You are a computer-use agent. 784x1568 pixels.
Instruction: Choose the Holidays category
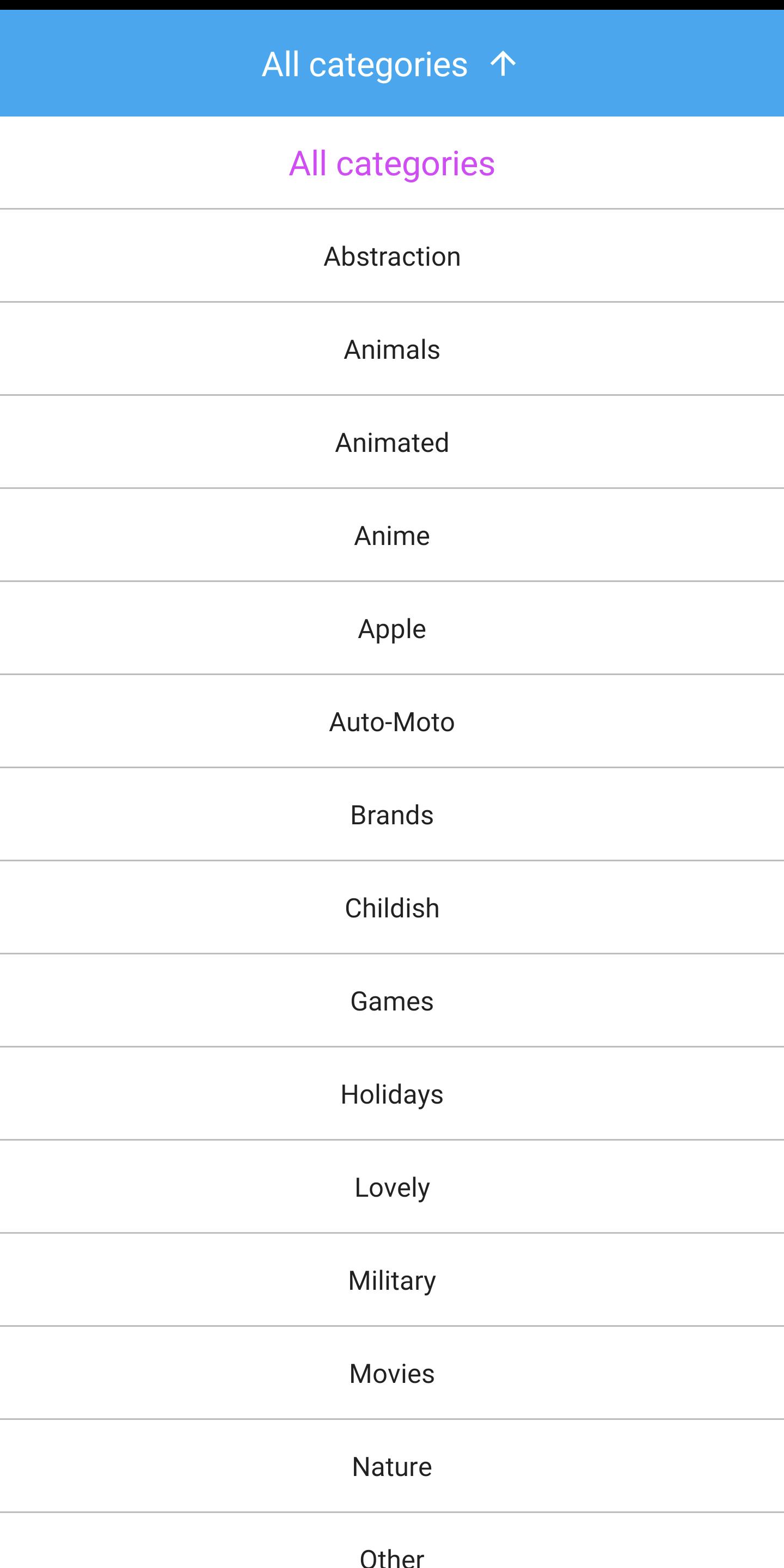[x=391, y=1094]
